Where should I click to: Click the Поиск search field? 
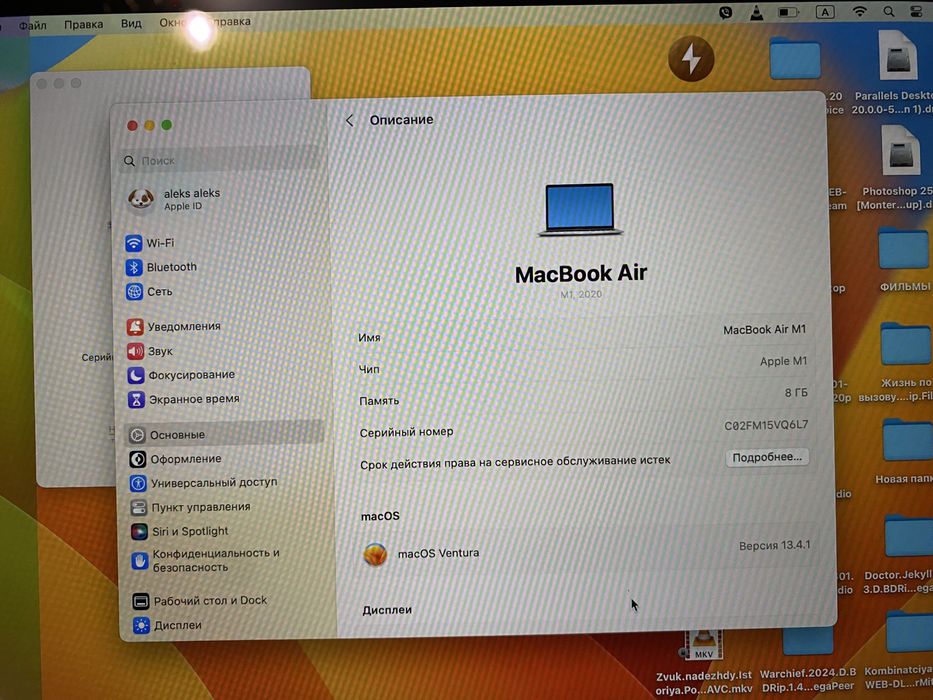point(221,161)
